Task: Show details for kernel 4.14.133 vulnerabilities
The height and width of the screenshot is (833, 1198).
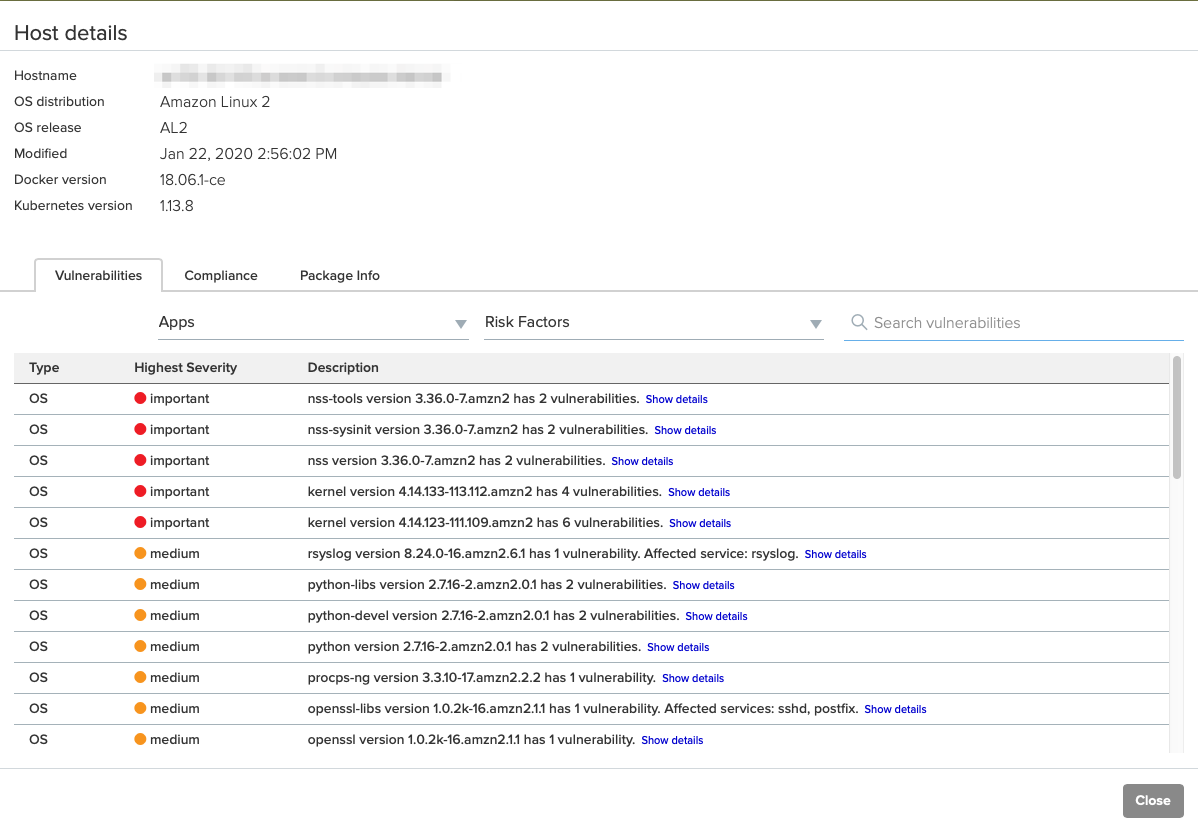Action: point(698,492)
